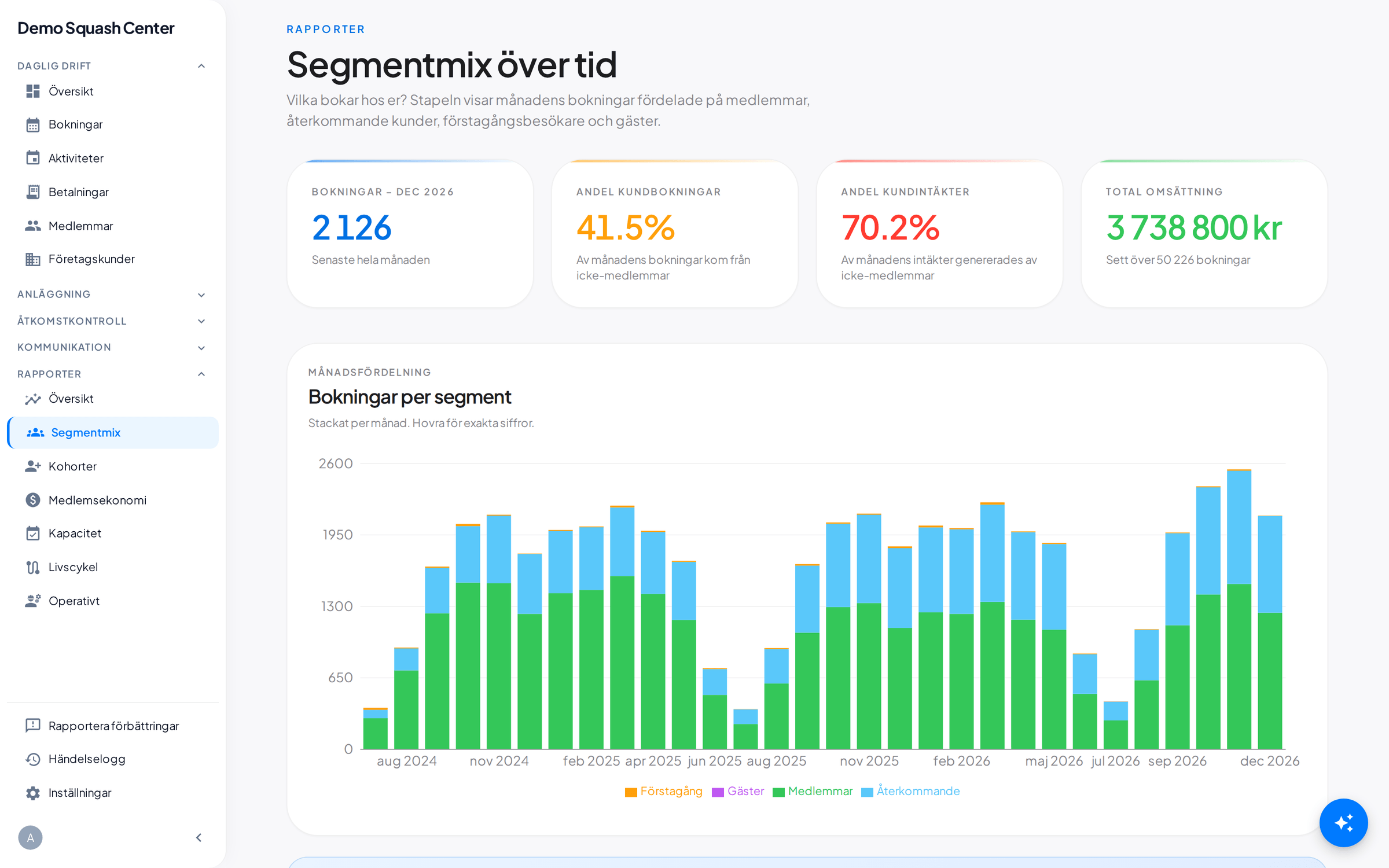The image size is (1389, 868).
Task: Open Företagskunder in the sidebar
Action: point(113,259)
